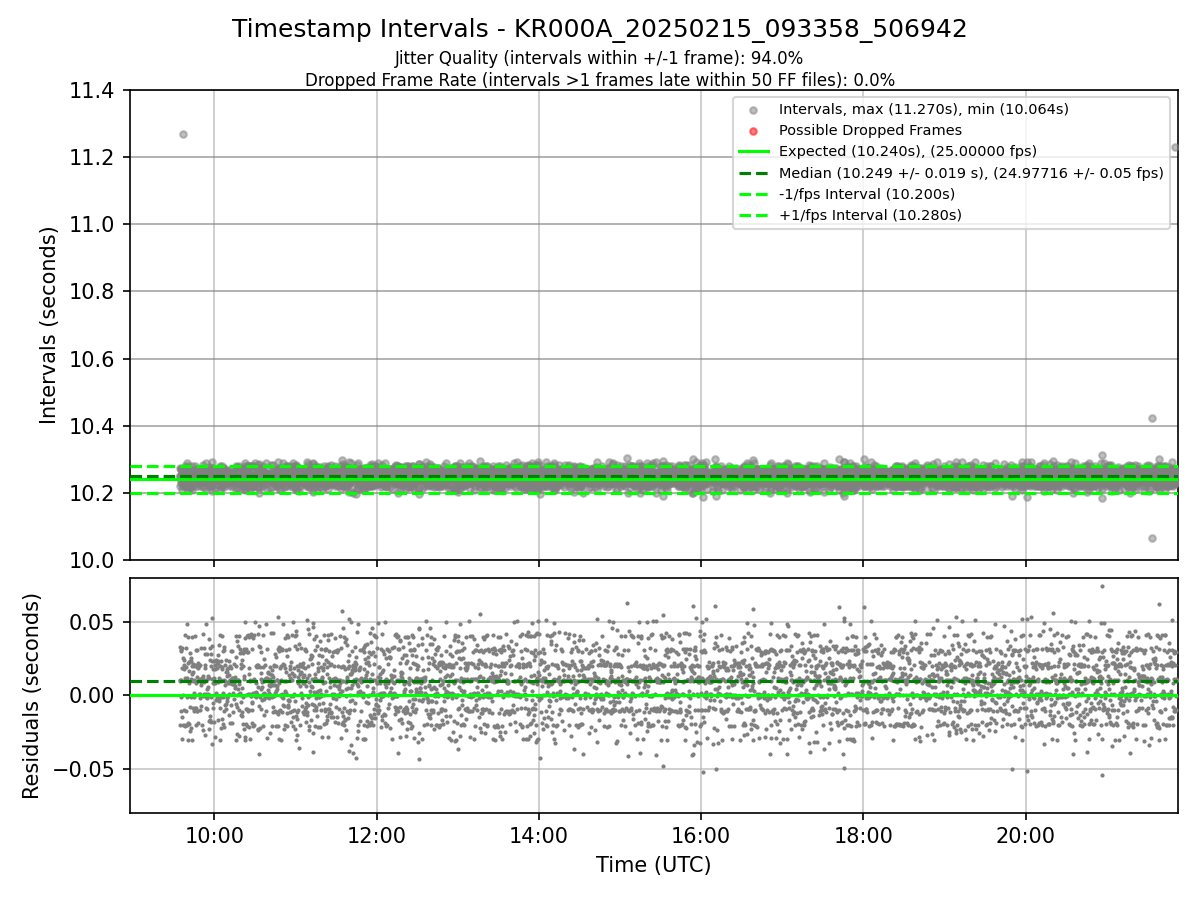Select legend text 'Expected (10.240s), (25.00000 fps)'
The image size is (1200, 900).
tap(908, 152)
